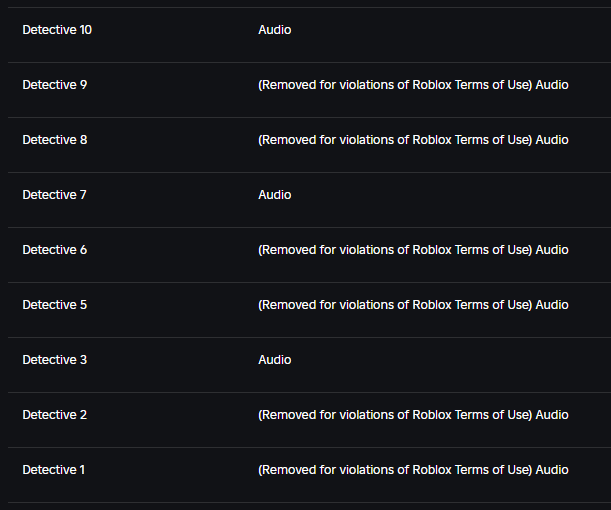Click the removed notice for Detective 8

[x=395, y=140]
